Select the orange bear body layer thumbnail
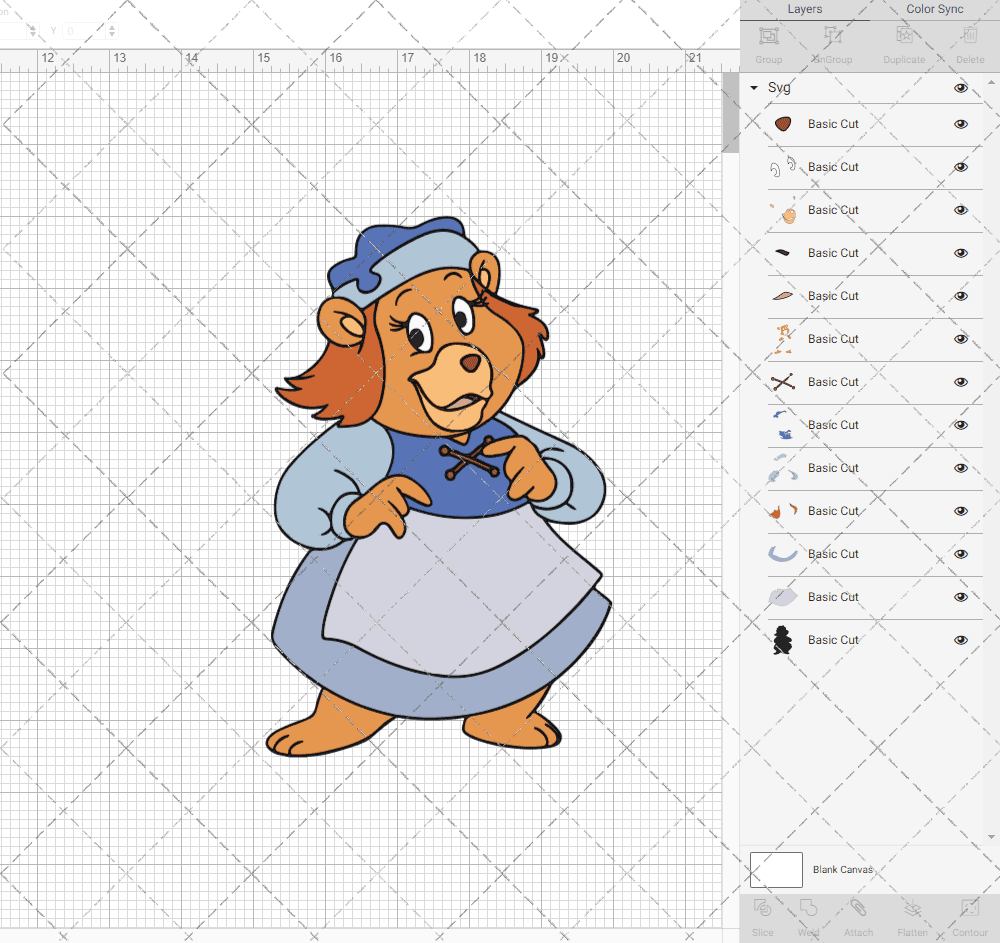1000x943 pixels. [x=783, y=339]
